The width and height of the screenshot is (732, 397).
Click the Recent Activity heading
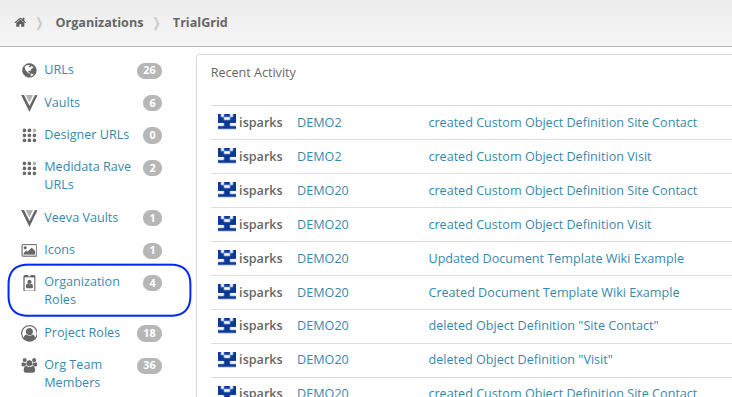[253, 72]
